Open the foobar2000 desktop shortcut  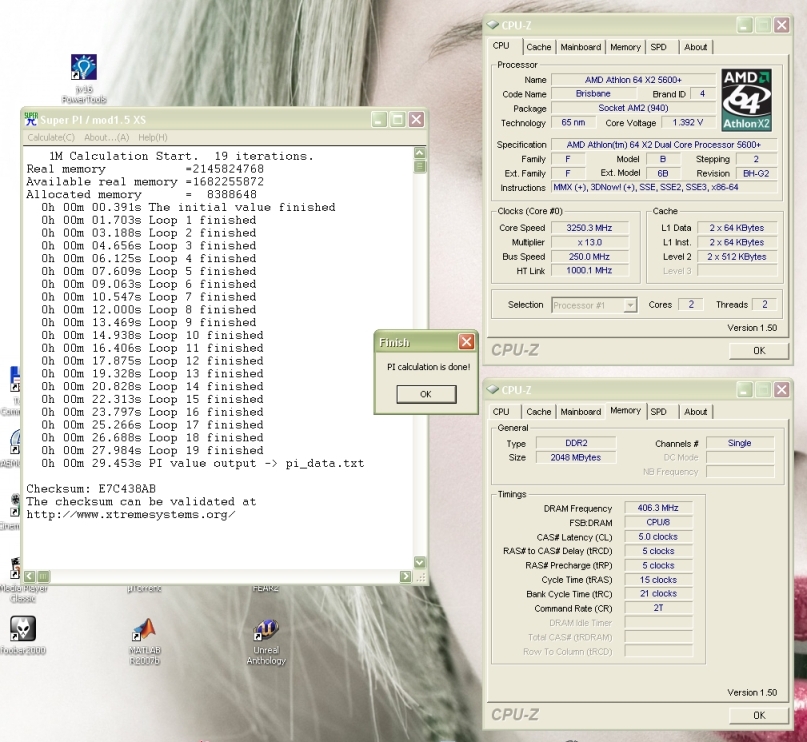point(22,629)
